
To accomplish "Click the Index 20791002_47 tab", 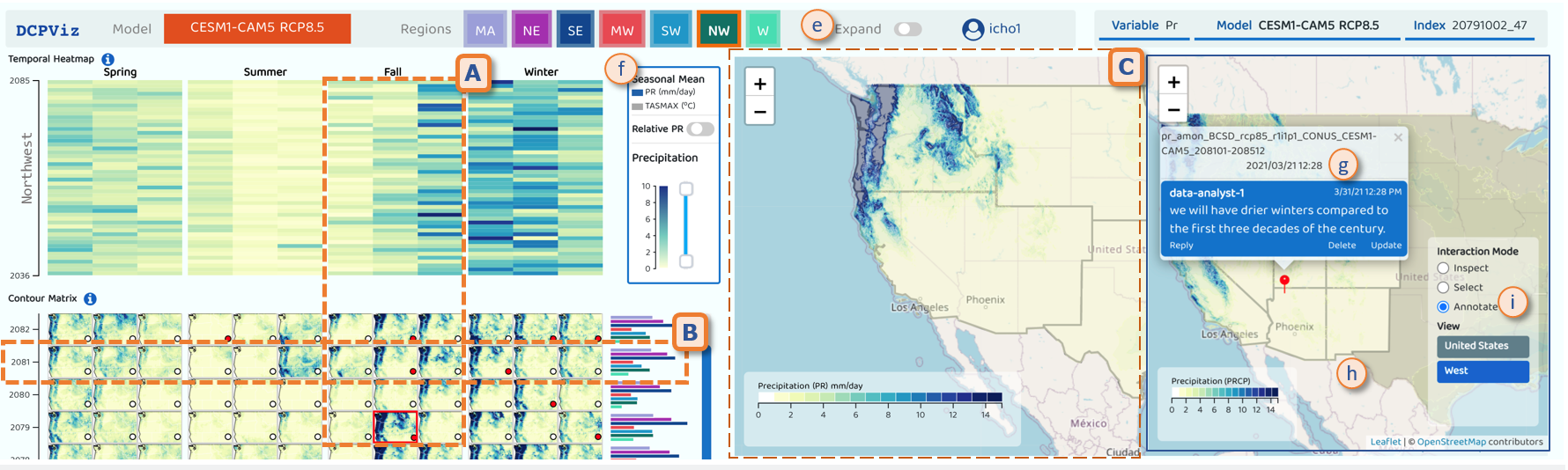I will click(x=1469, y=26).
